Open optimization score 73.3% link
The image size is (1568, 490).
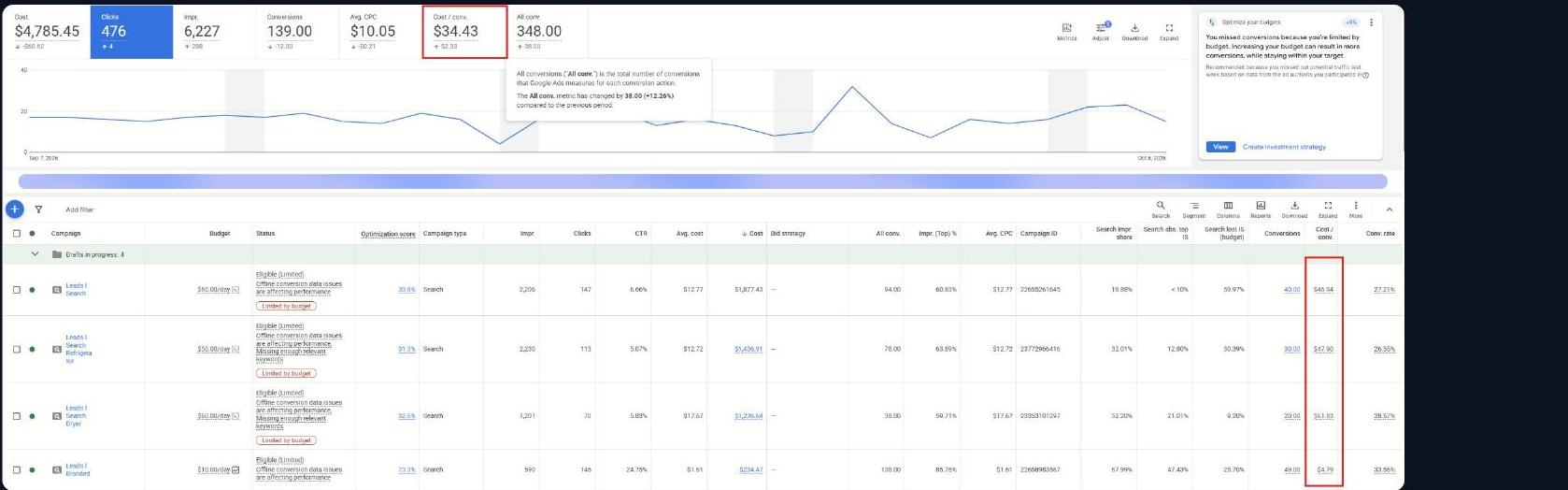(x=406, y=469)
